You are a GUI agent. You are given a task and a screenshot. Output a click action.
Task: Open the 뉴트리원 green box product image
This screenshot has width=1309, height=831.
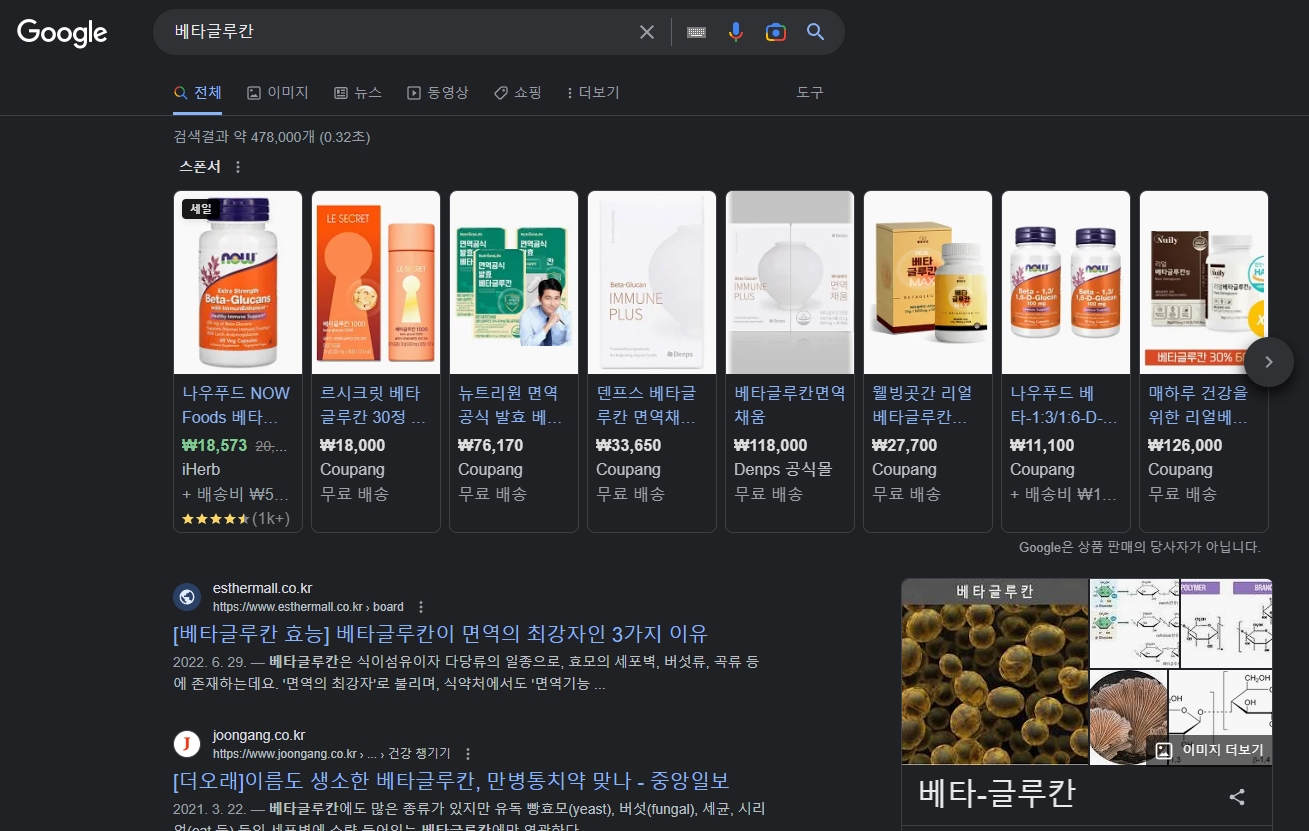pyautogui.click(x=514, y=282)
